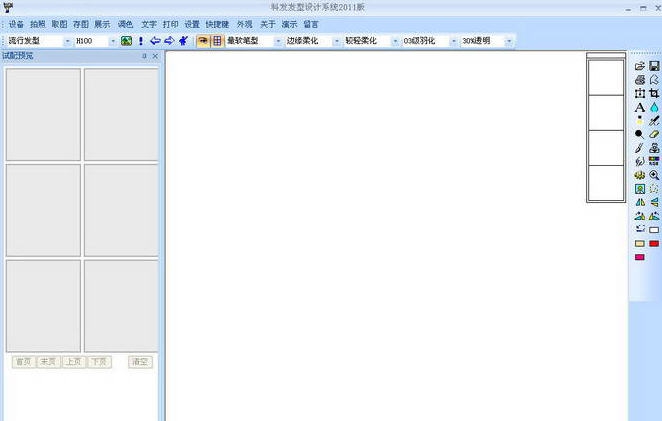
Task: Click the blue left arrow icon
Action: point(155,41)
